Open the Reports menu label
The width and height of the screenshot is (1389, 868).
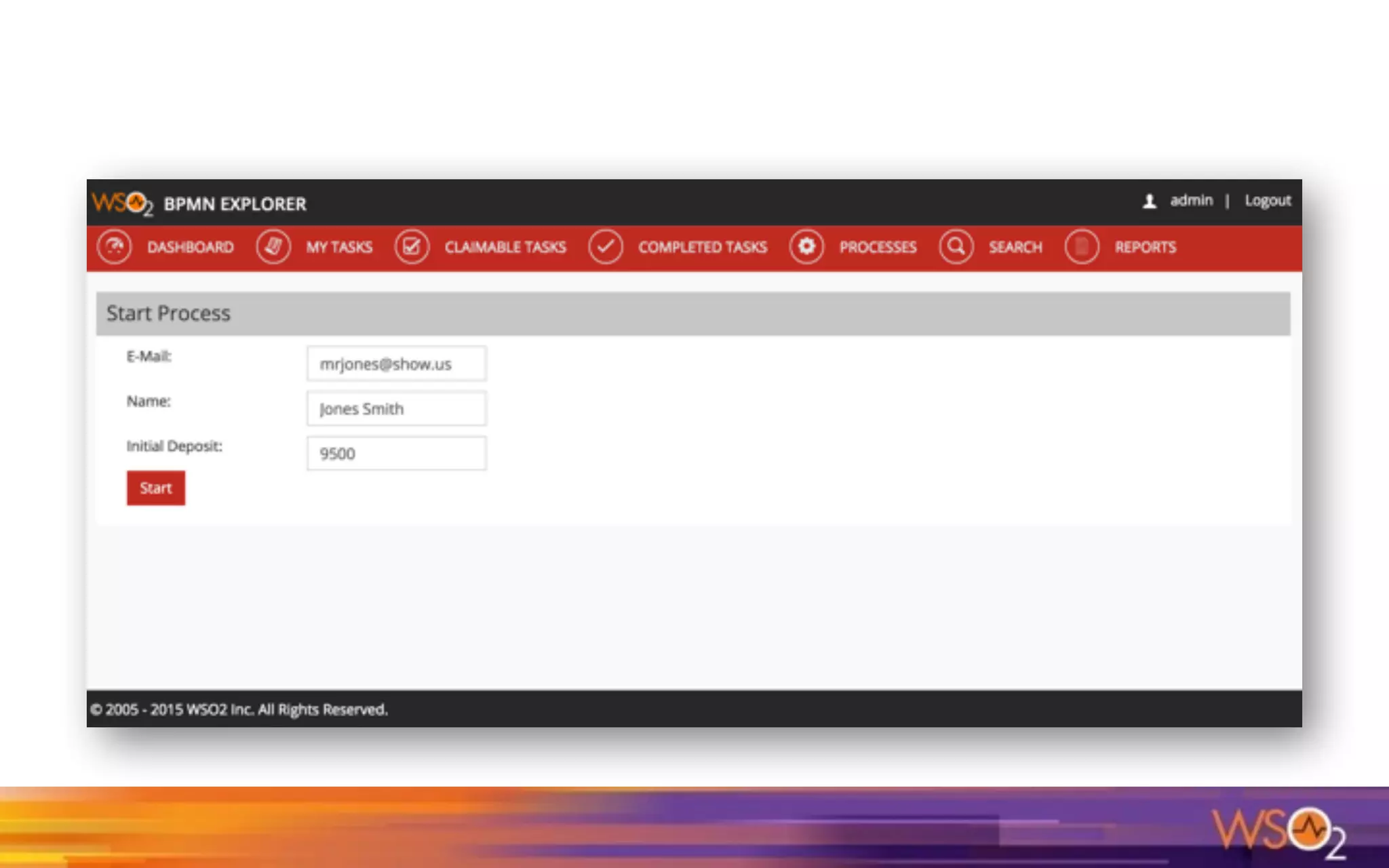(x=1145, y=248)
